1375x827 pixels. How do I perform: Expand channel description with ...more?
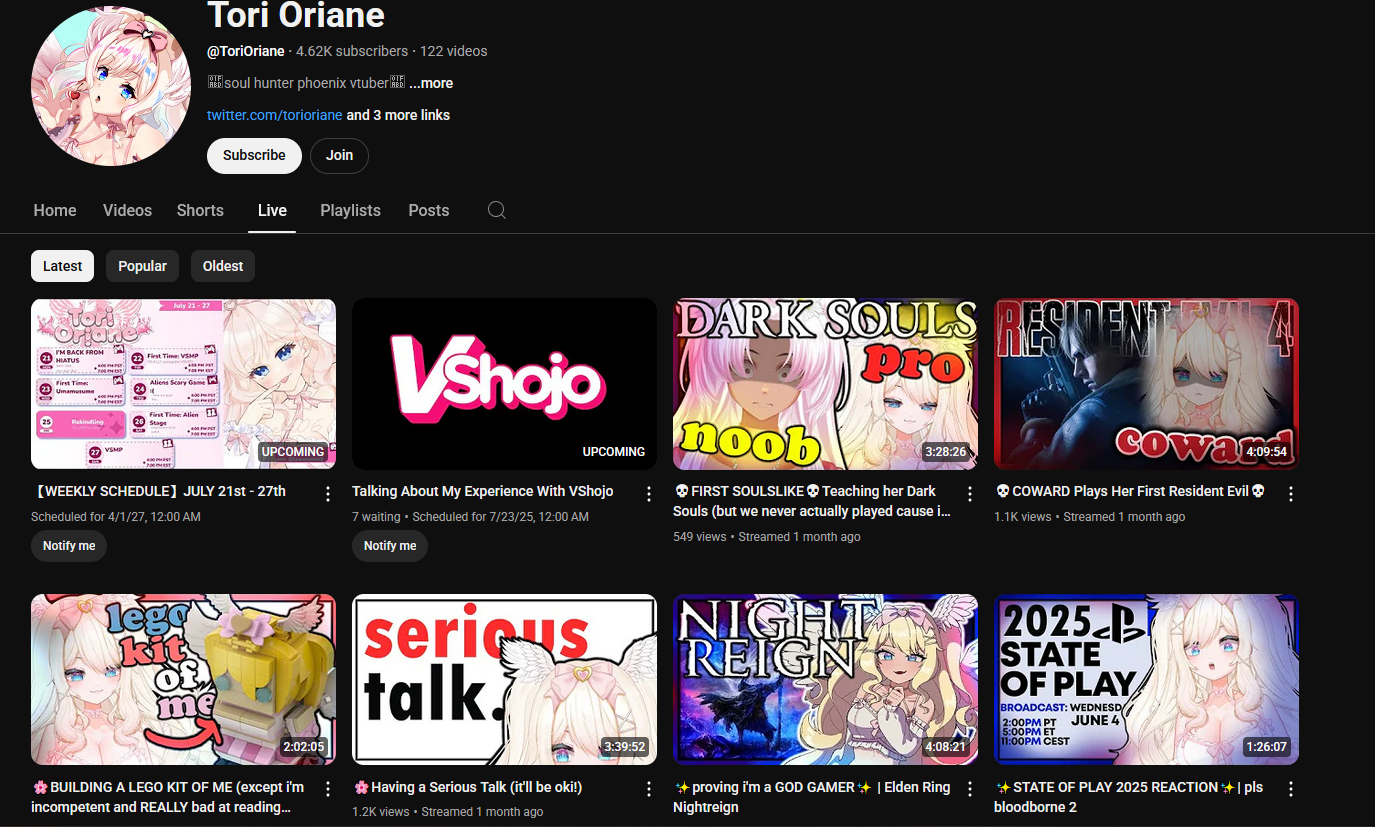(x=431, y=83)
